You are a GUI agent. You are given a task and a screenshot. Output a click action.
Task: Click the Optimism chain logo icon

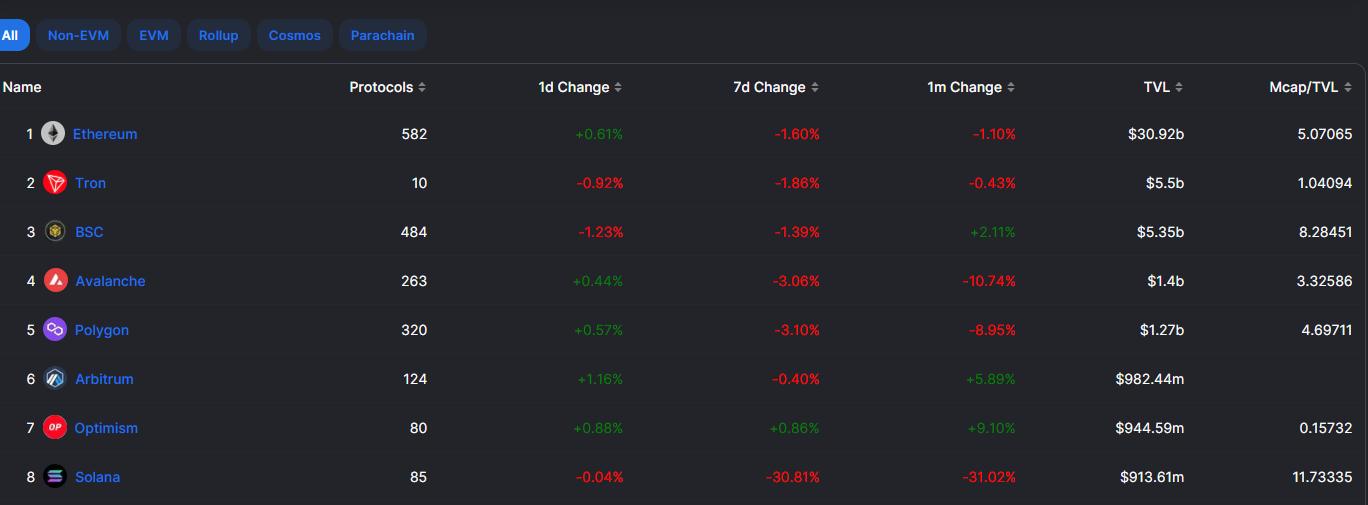tap(55, 428)
